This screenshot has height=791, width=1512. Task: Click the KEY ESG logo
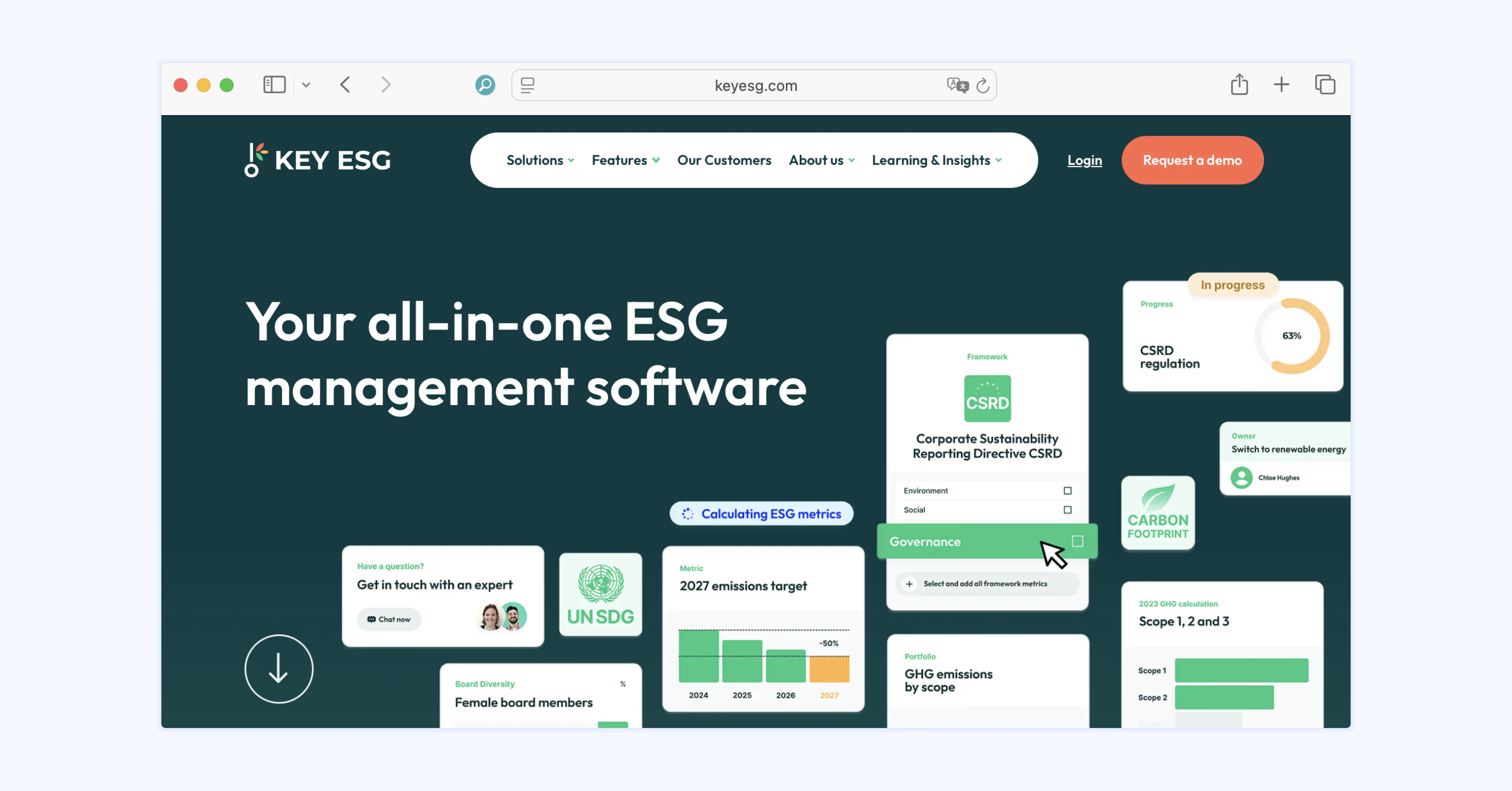(318, 160)
